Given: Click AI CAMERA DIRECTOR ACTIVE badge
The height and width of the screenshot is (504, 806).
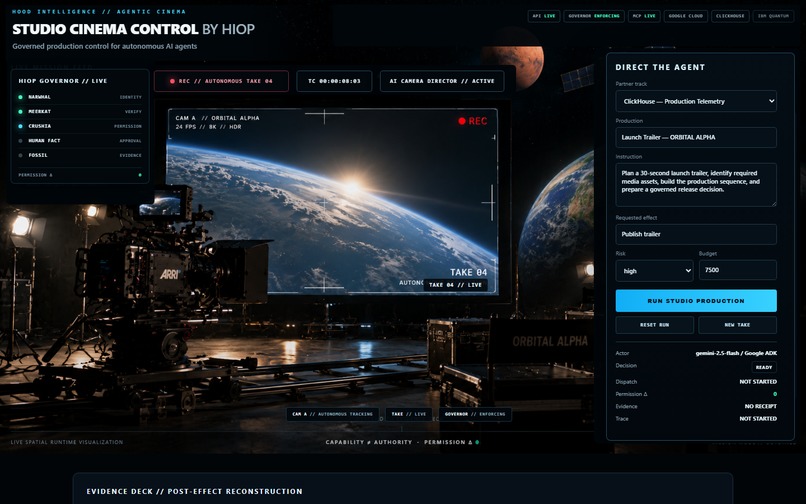Looking at the screenshot, I should pyautogui.click(x=442, y=81).
